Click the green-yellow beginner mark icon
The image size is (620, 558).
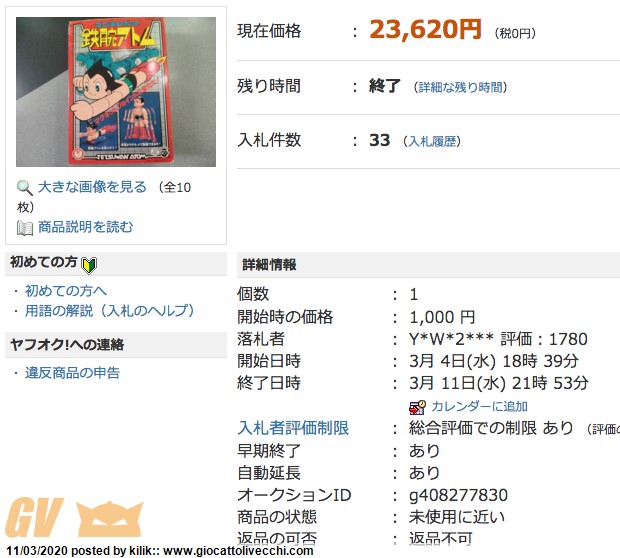coord(89,265)
